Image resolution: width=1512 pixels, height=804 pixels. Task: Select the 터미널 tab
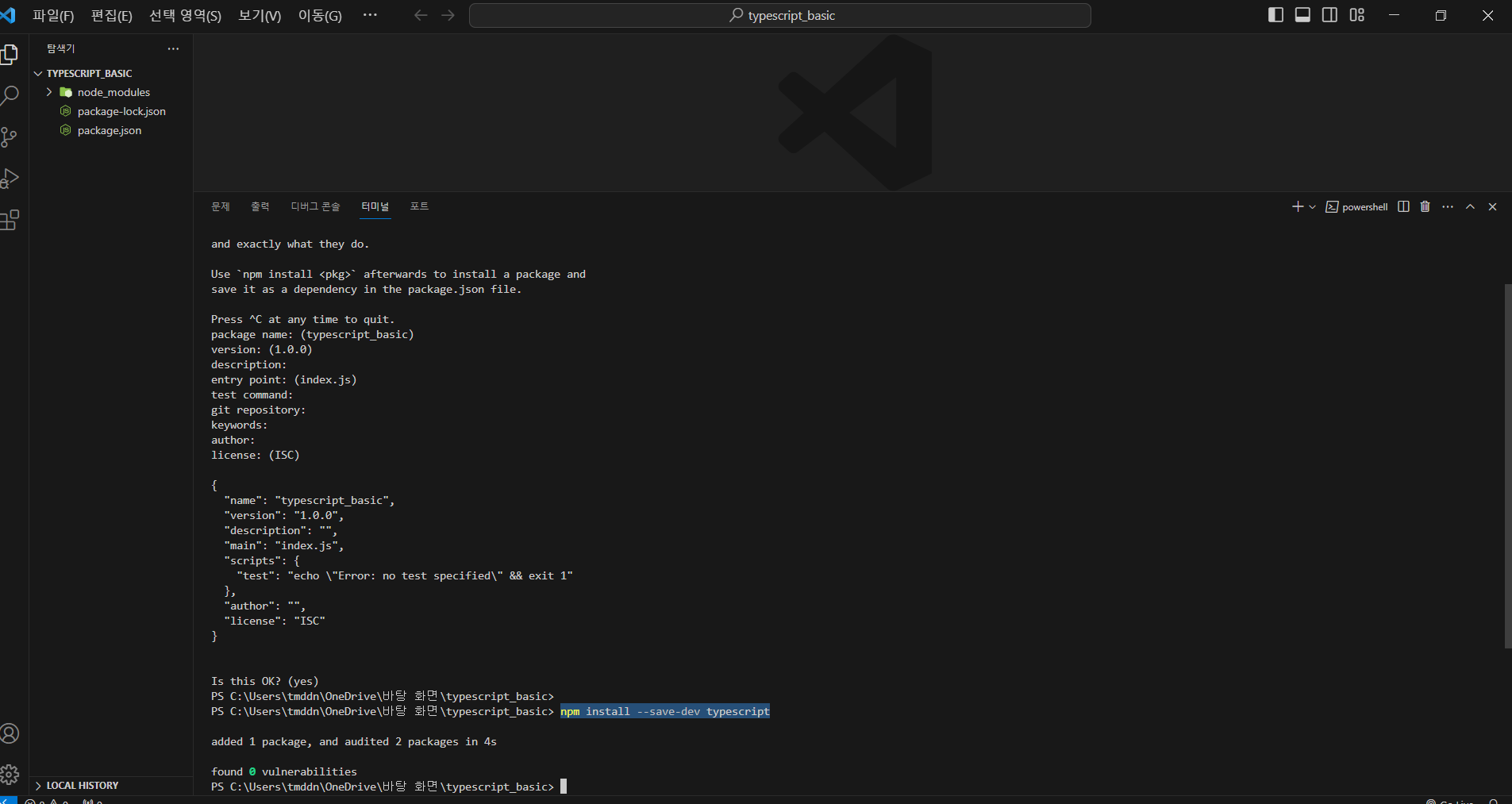pyautogui.click(x=375, y=206)
